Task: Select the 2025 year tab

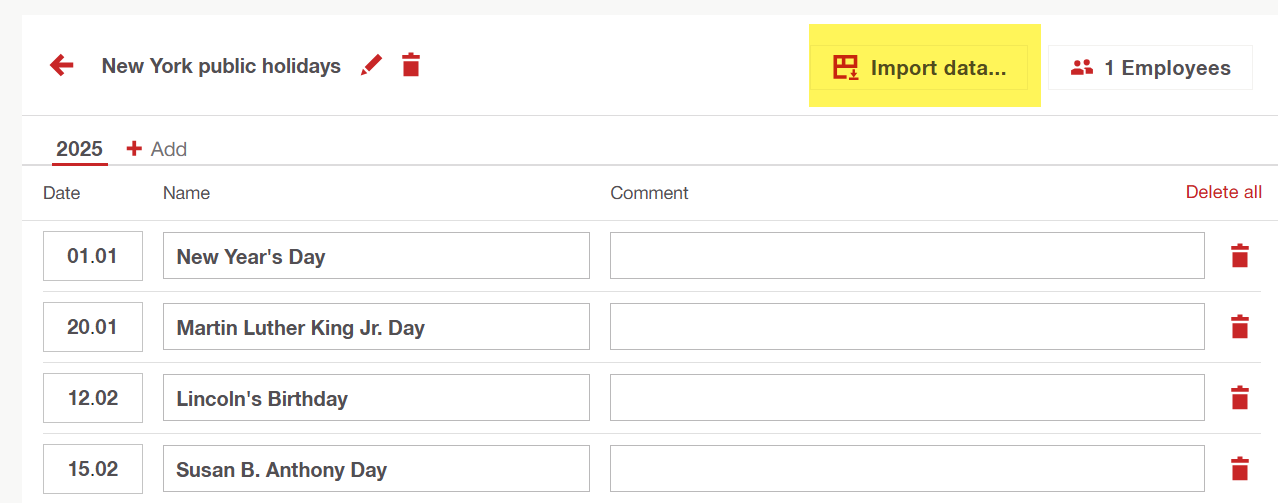Action: pyautogui.click(x=79, y=149)
